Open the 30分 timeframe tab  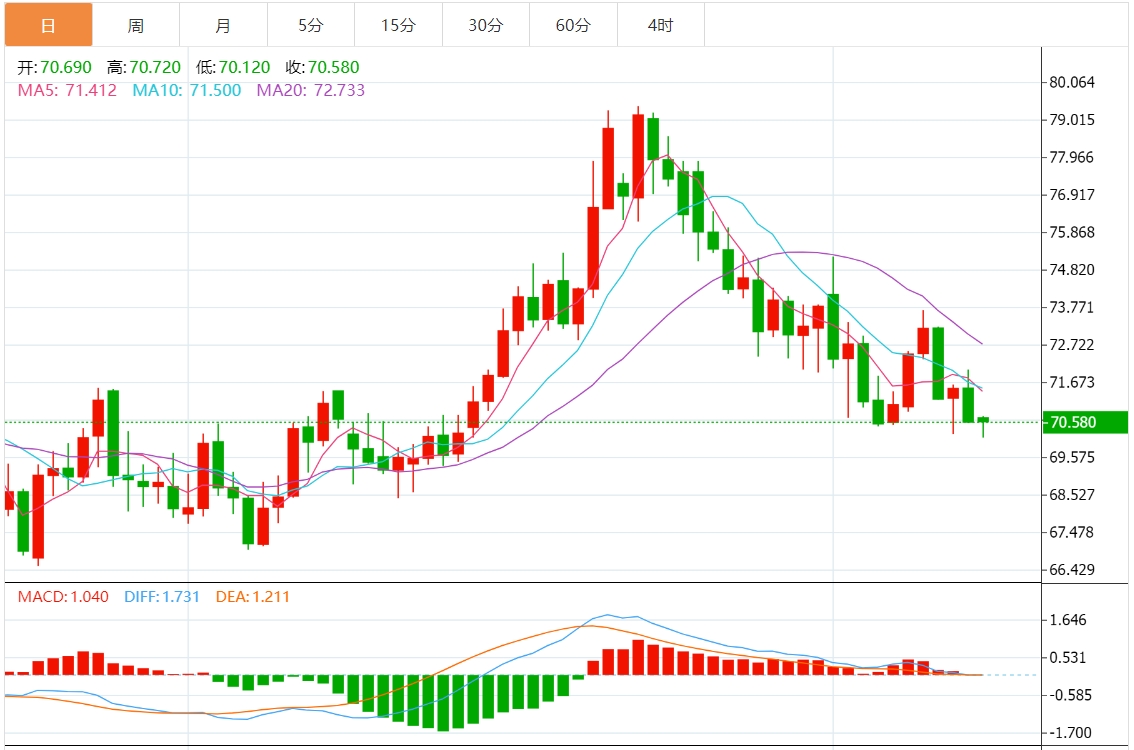[x=486, y=25]
